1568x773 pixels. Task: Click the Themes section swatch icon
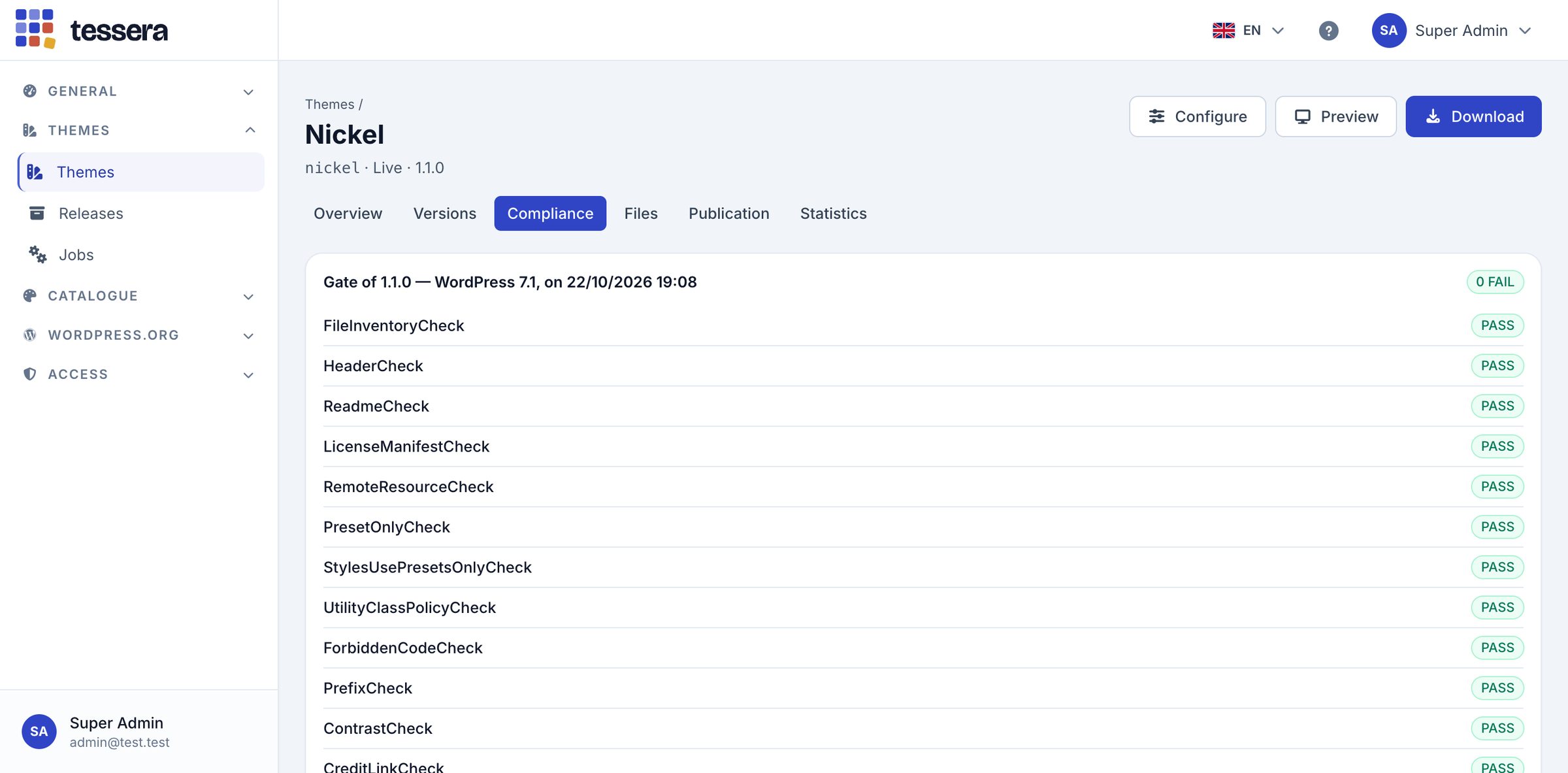click(29, 130)
